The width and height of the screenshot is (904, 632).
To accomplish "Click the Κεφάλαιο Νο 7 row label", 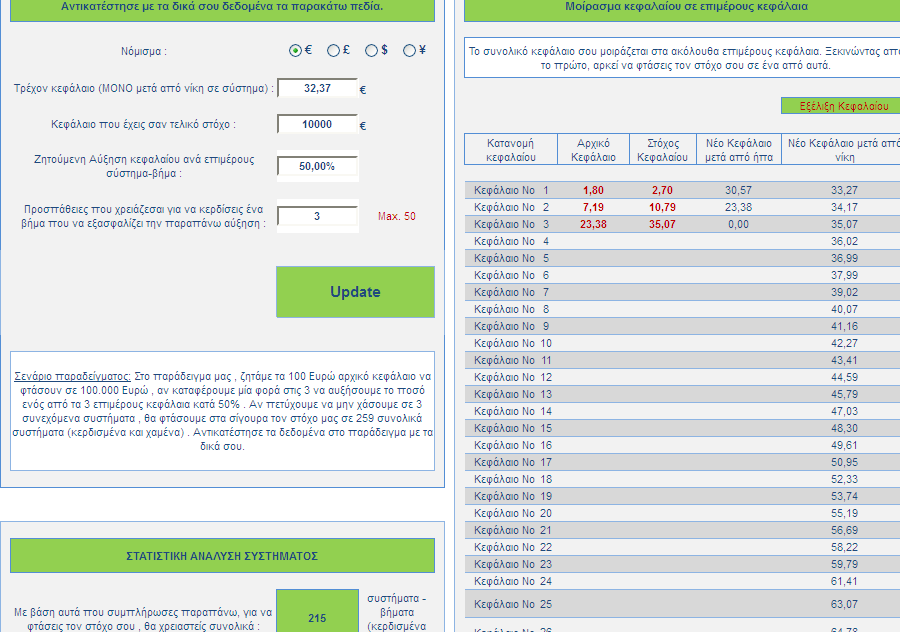I will 511,292.
